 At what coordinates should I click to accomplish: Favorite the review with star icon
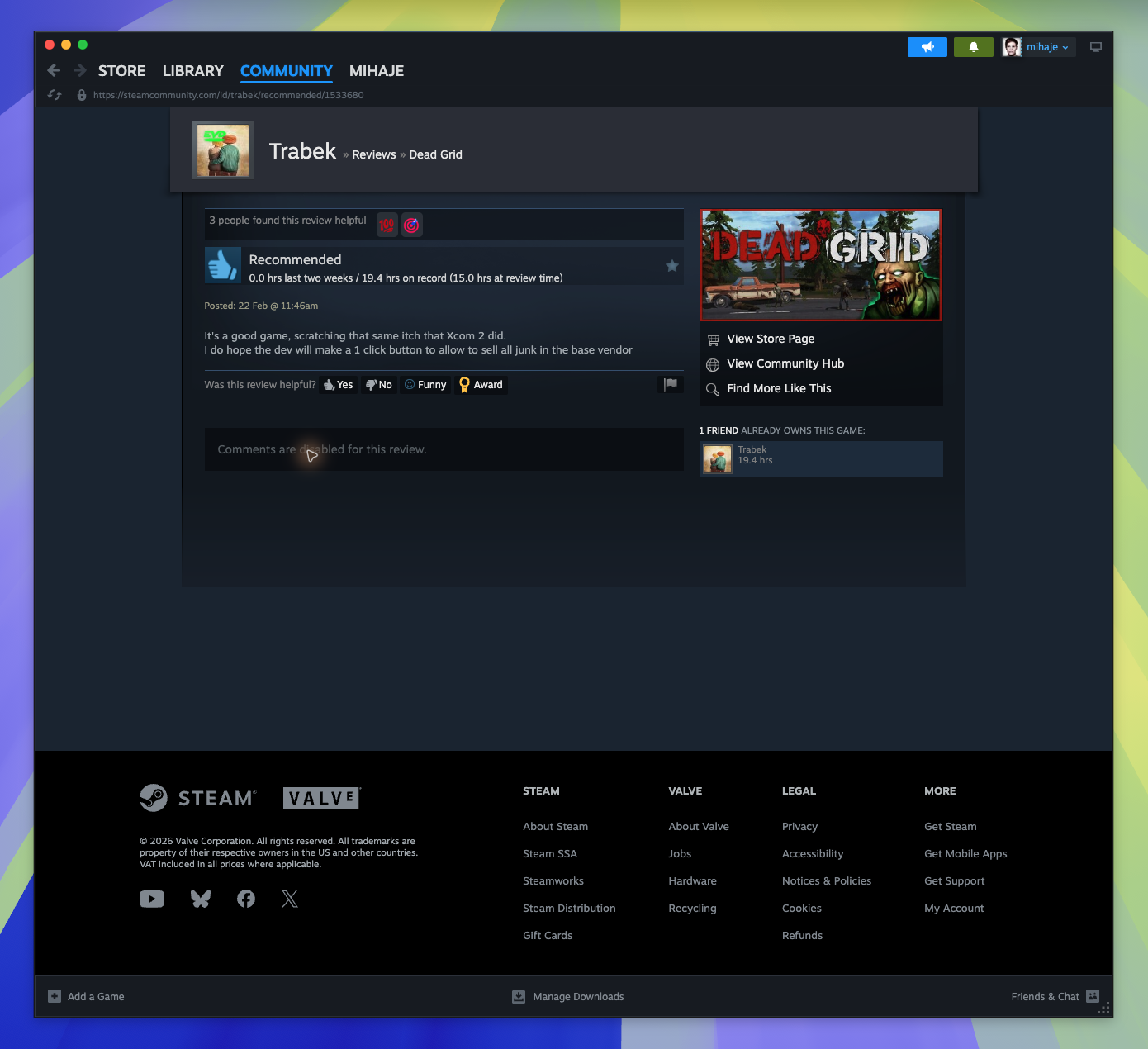[x=672, y=266]
